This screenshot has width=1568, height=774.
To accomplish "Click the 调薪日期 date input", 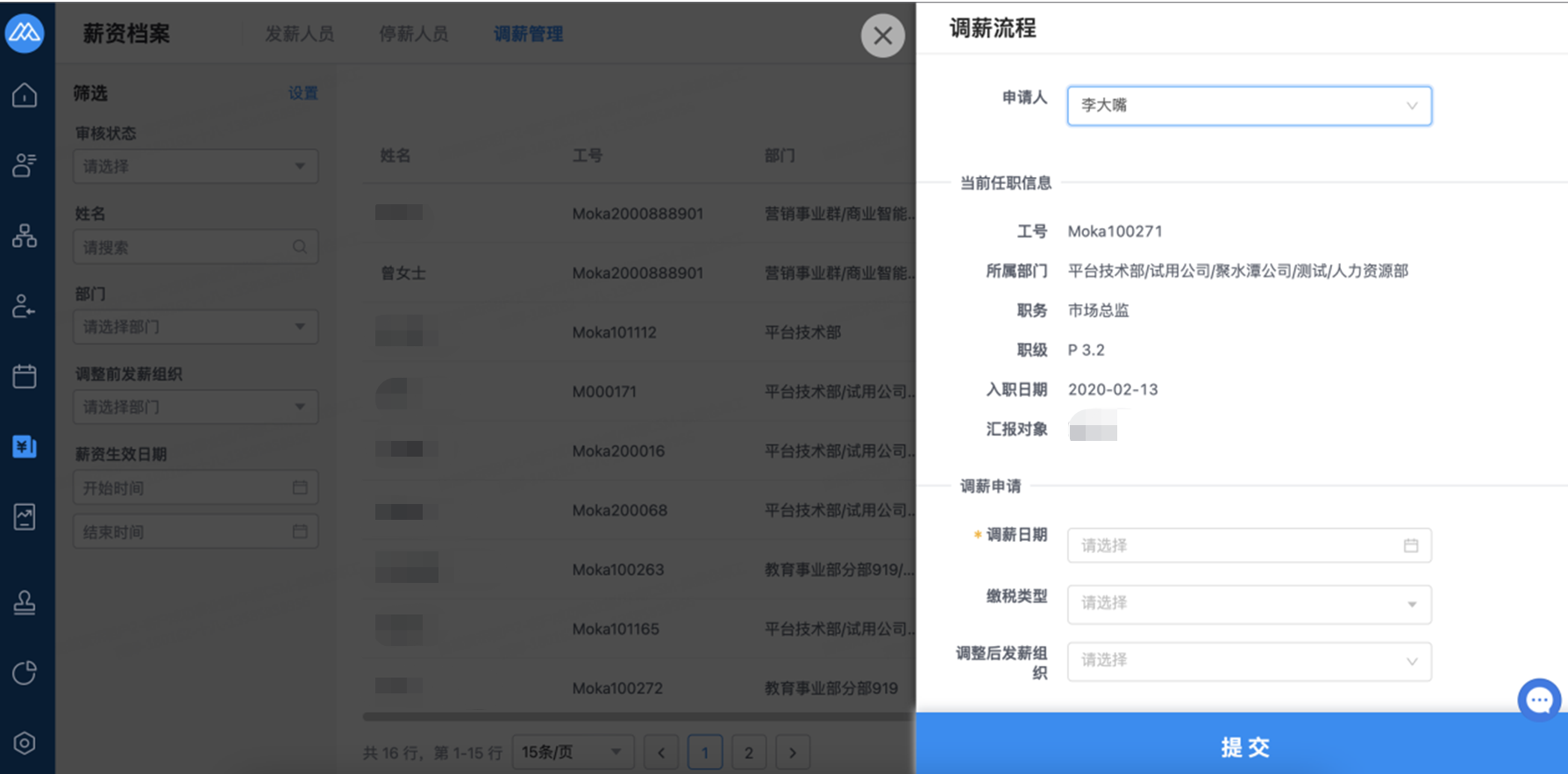I will (x=1249, y=545).
